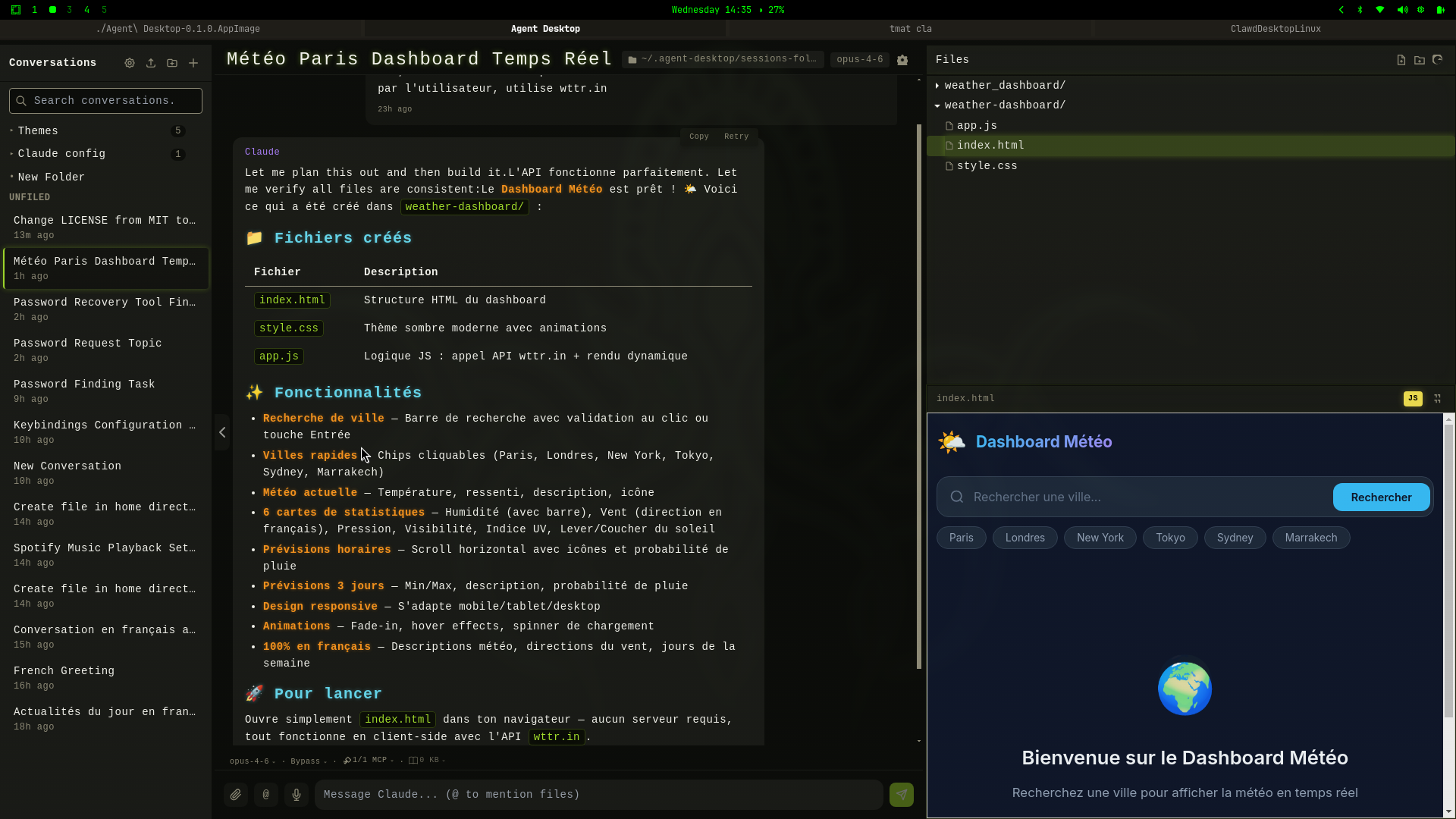Open conversations settings gear icon
Image resolution: width=1456 pixels, height=819 pixels.
[x=130, y=63]
